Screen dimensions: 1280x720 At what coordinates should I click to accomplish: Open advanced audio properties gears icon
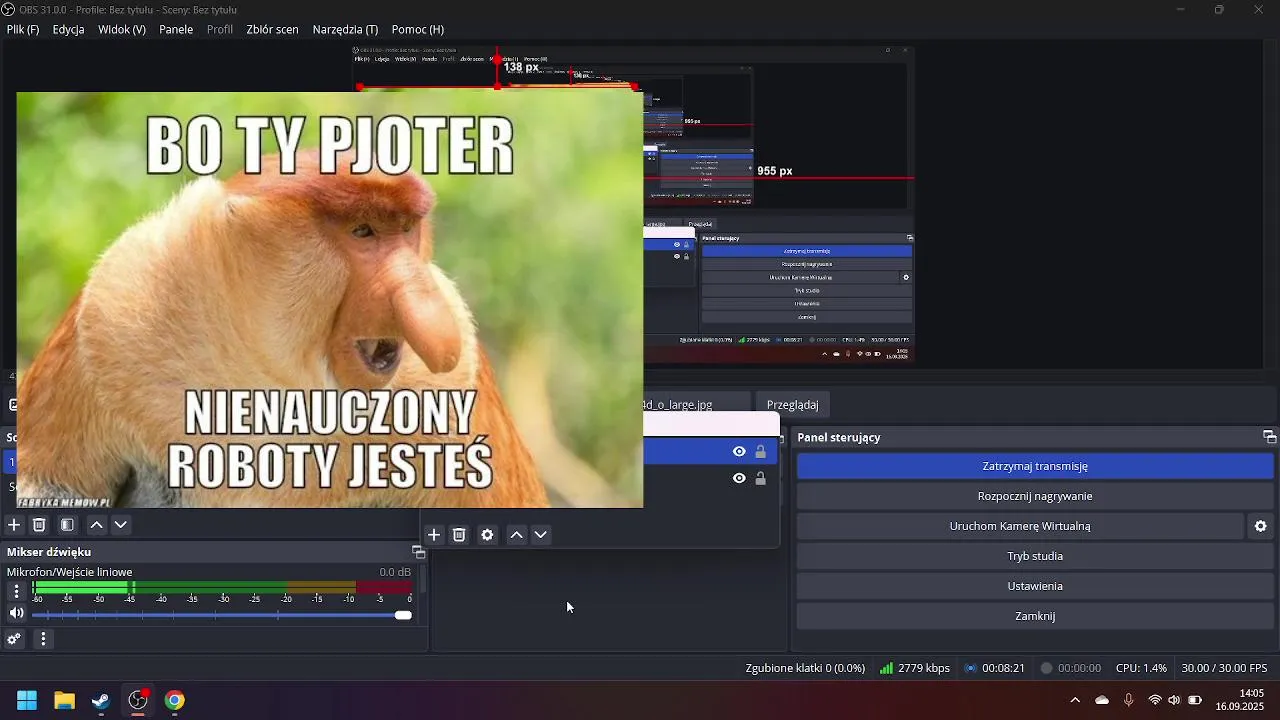pyautogui.click(x=14, y=639)
